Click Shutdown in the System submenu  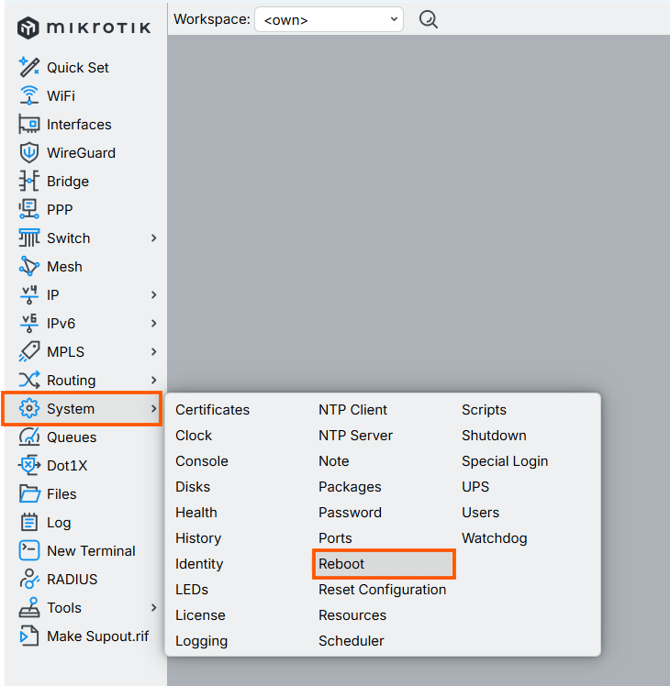coord(493,436)
